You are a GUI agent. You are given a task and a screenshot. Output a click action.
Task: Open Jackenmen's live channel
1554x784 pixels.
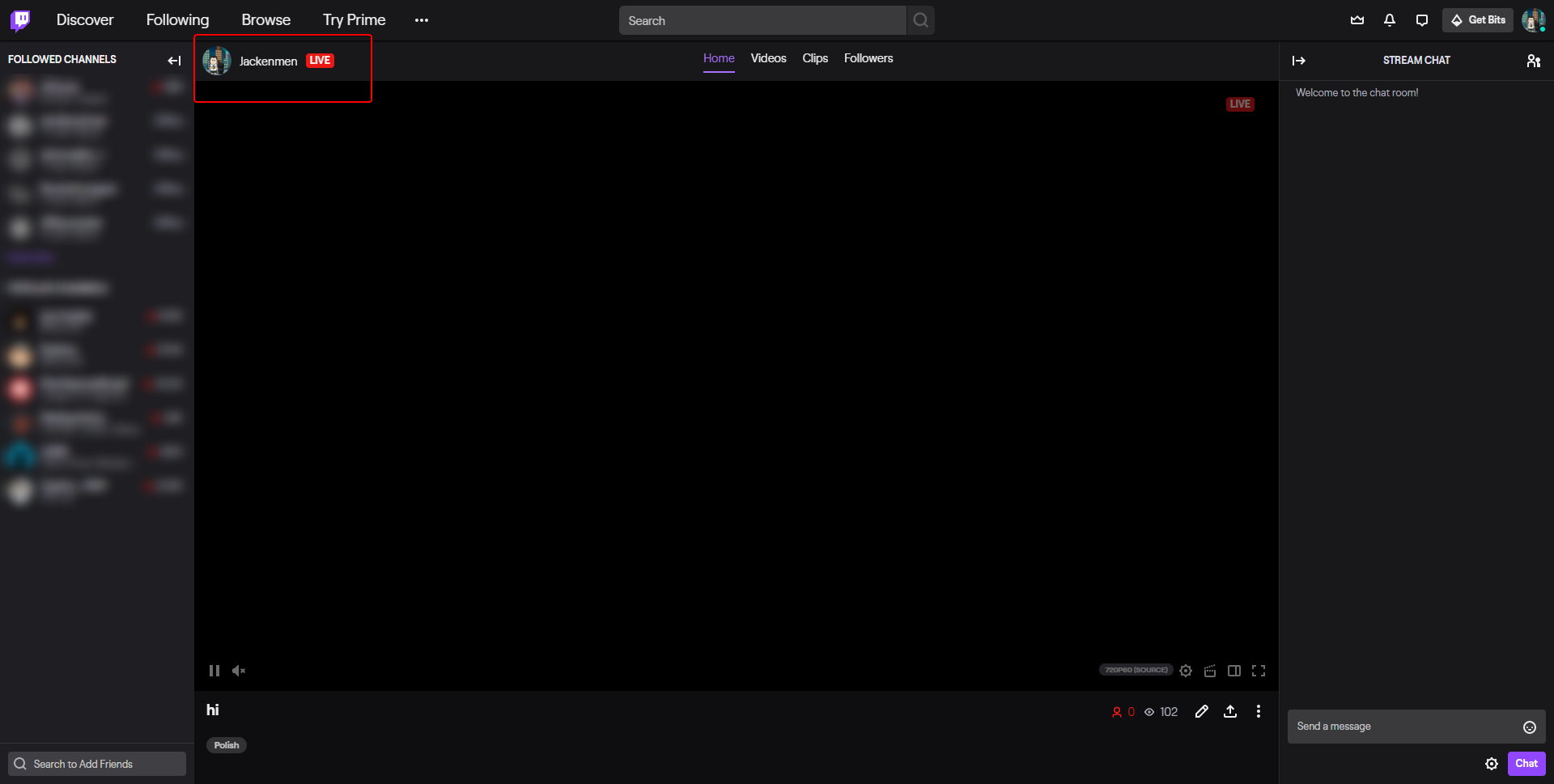tap(268, 61)
